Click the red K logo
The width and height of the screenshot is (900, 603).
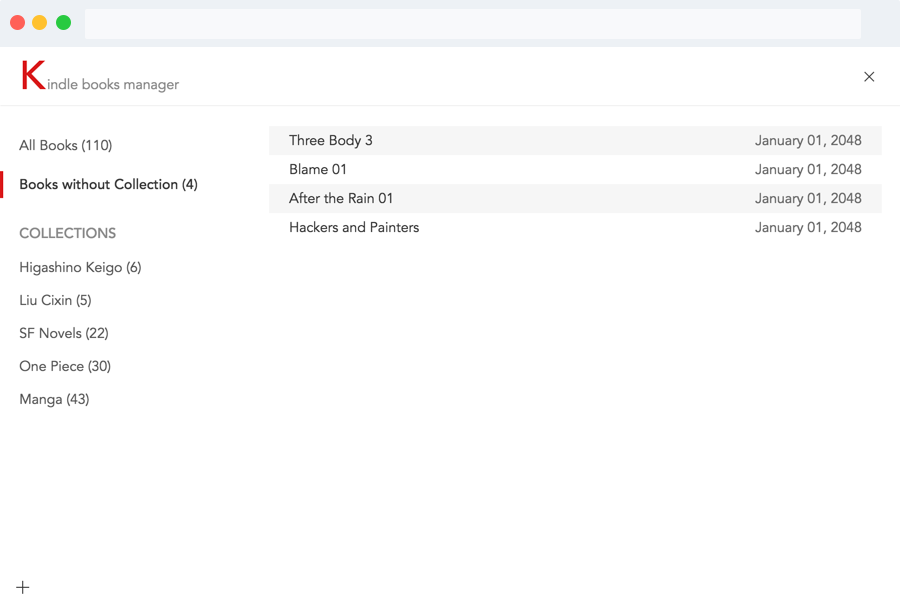[33, 76]
